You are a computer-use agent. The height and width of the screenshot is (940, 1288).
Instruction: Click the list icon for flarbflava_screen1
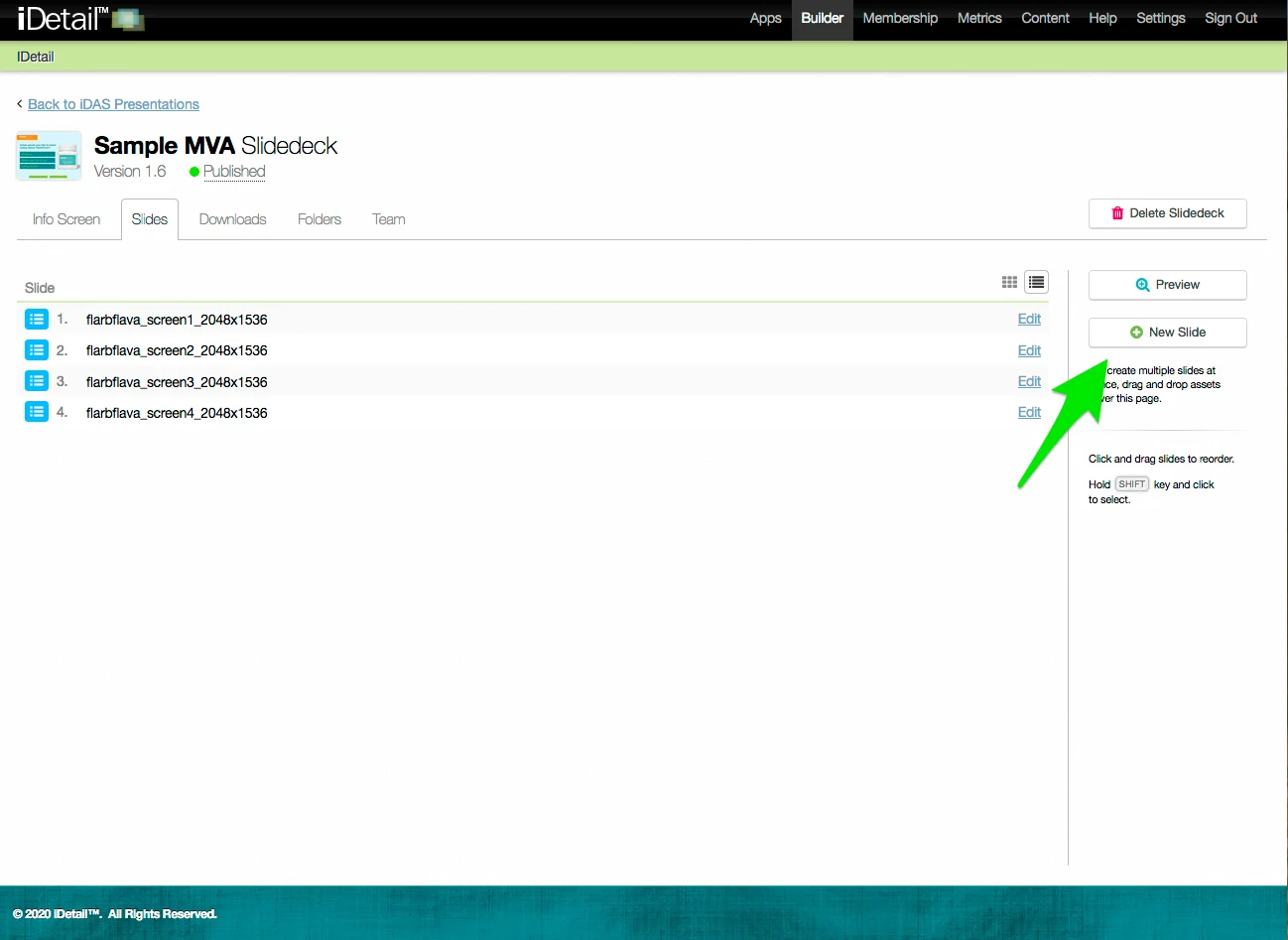coord(37,319)
